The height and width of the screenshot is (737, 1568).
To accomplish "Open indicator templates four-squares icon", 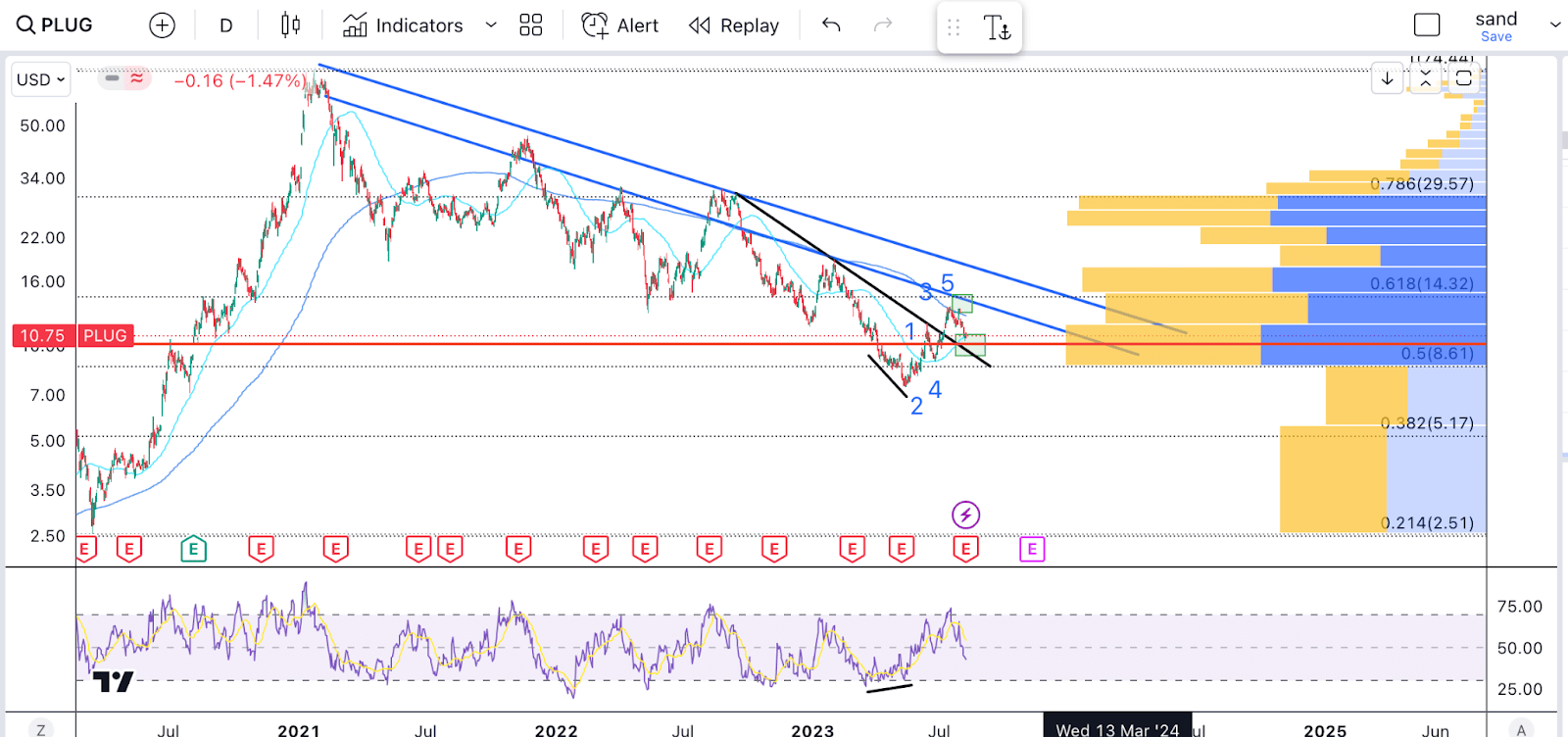I will pos(530,25).
